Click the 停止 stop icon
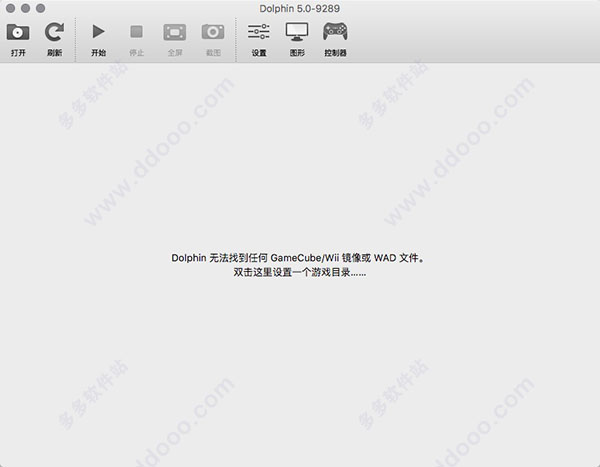This screenshot has width=600, height=467. (x=137, y=31)
